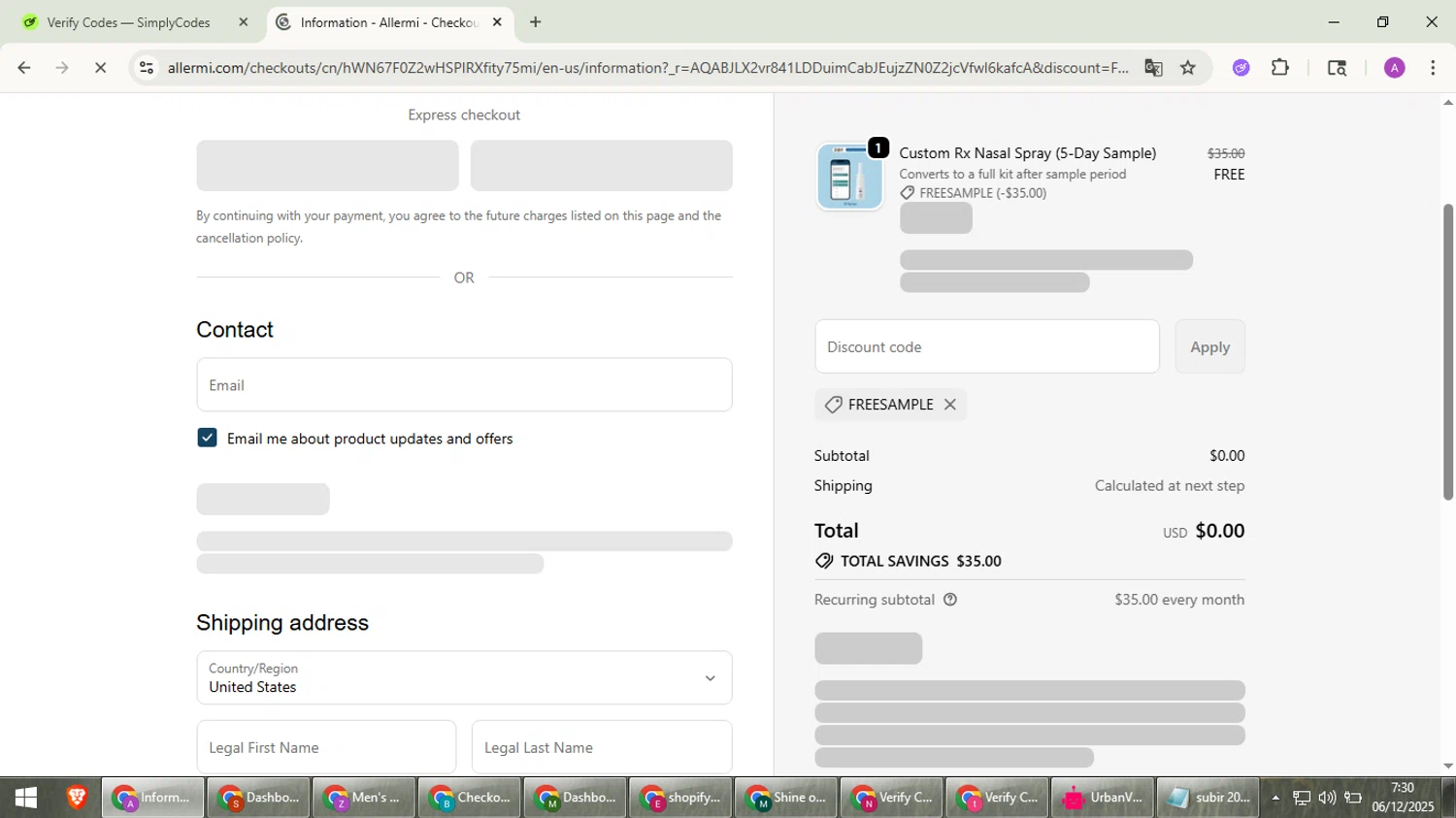Image resolution: width=1456 pixels, height=818 pixels.
Task: Open Brave browser from the taskbar
Action: [x=77, y=798]
